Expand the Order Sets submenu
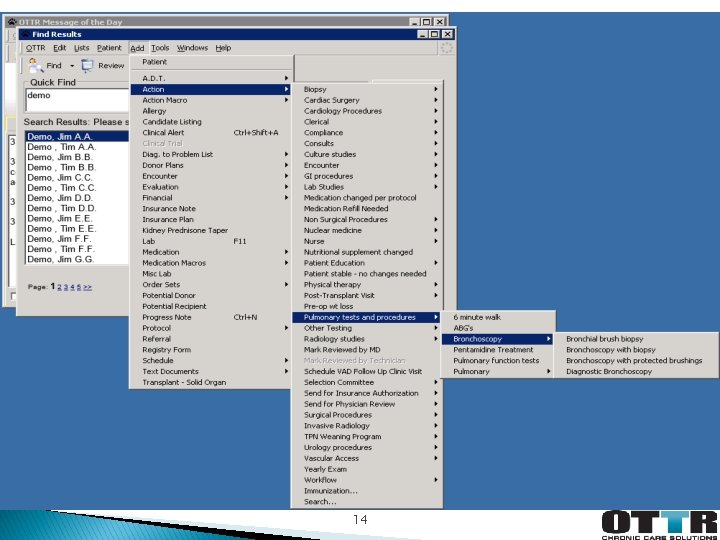The width and height of the screenshot is (720, 540). [211, 285]
